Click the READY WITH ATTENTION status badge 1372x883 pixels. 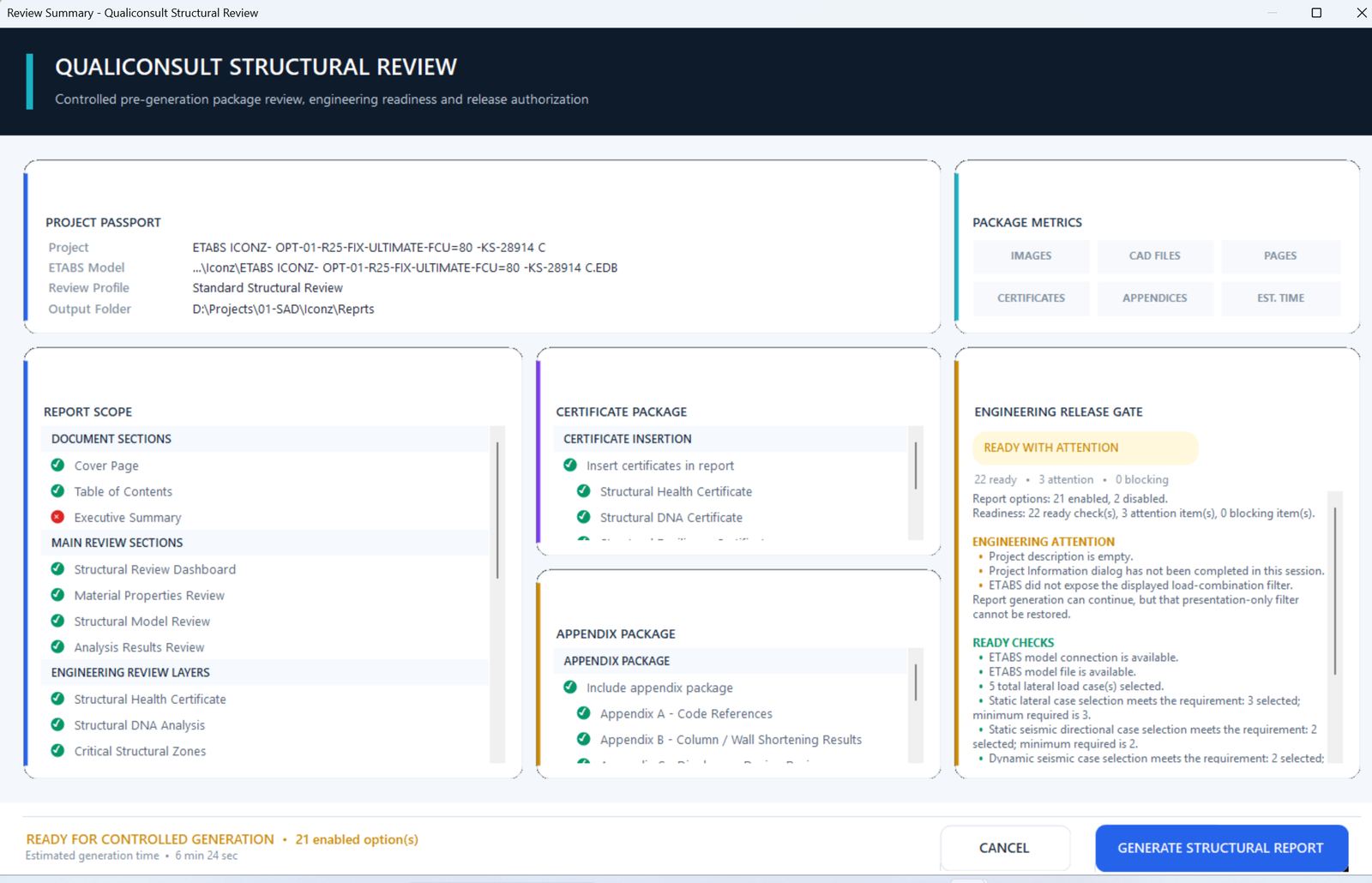pos(1085,448)
